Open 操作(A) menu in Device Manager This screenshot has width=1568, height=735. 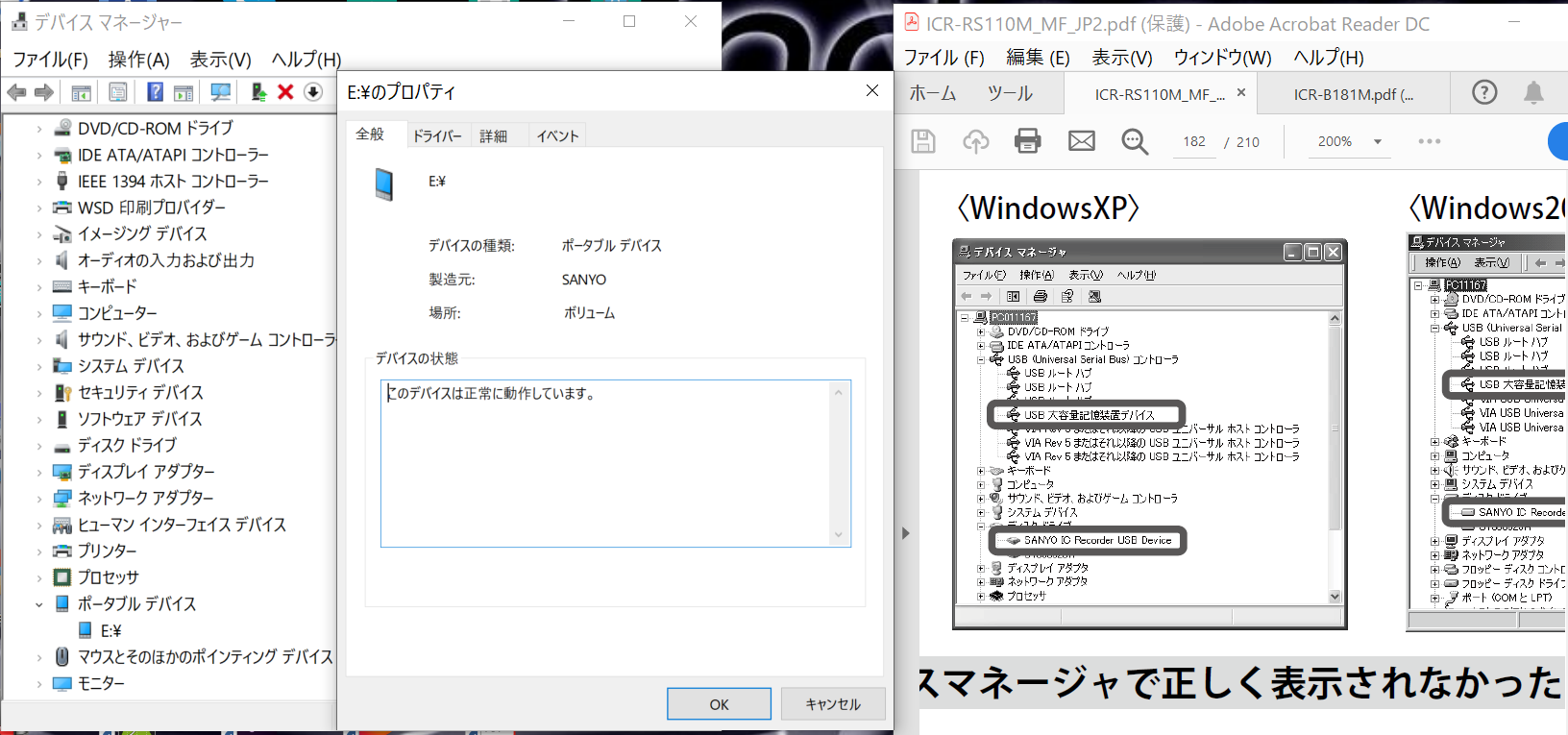tap(139, 60)
